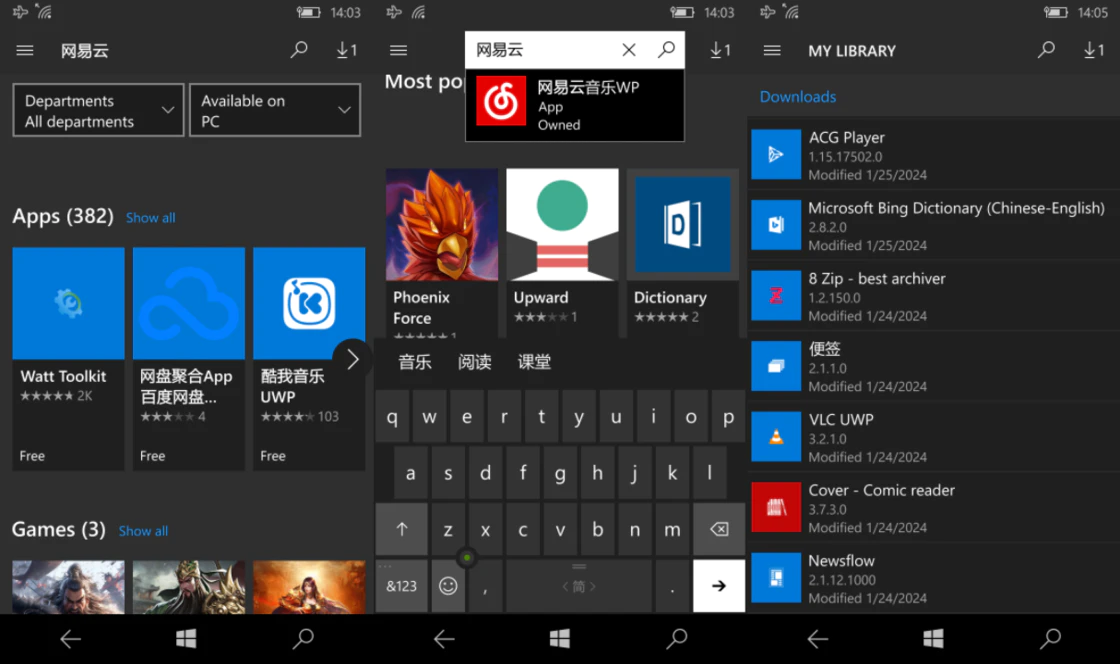Hit the backspace key on keyboard
Screen dimensions: 1120x664
pyautogui.click(x=718, y=530)
